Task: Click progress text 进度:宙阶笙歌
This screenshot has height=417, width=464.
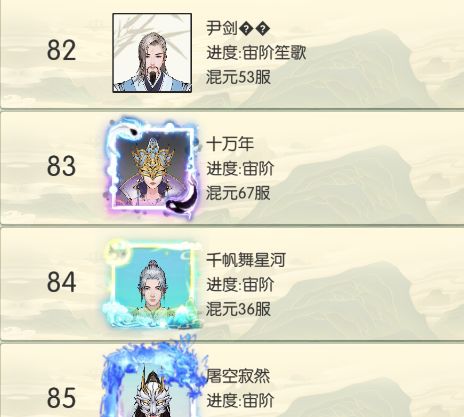Action: pos(256,53)
